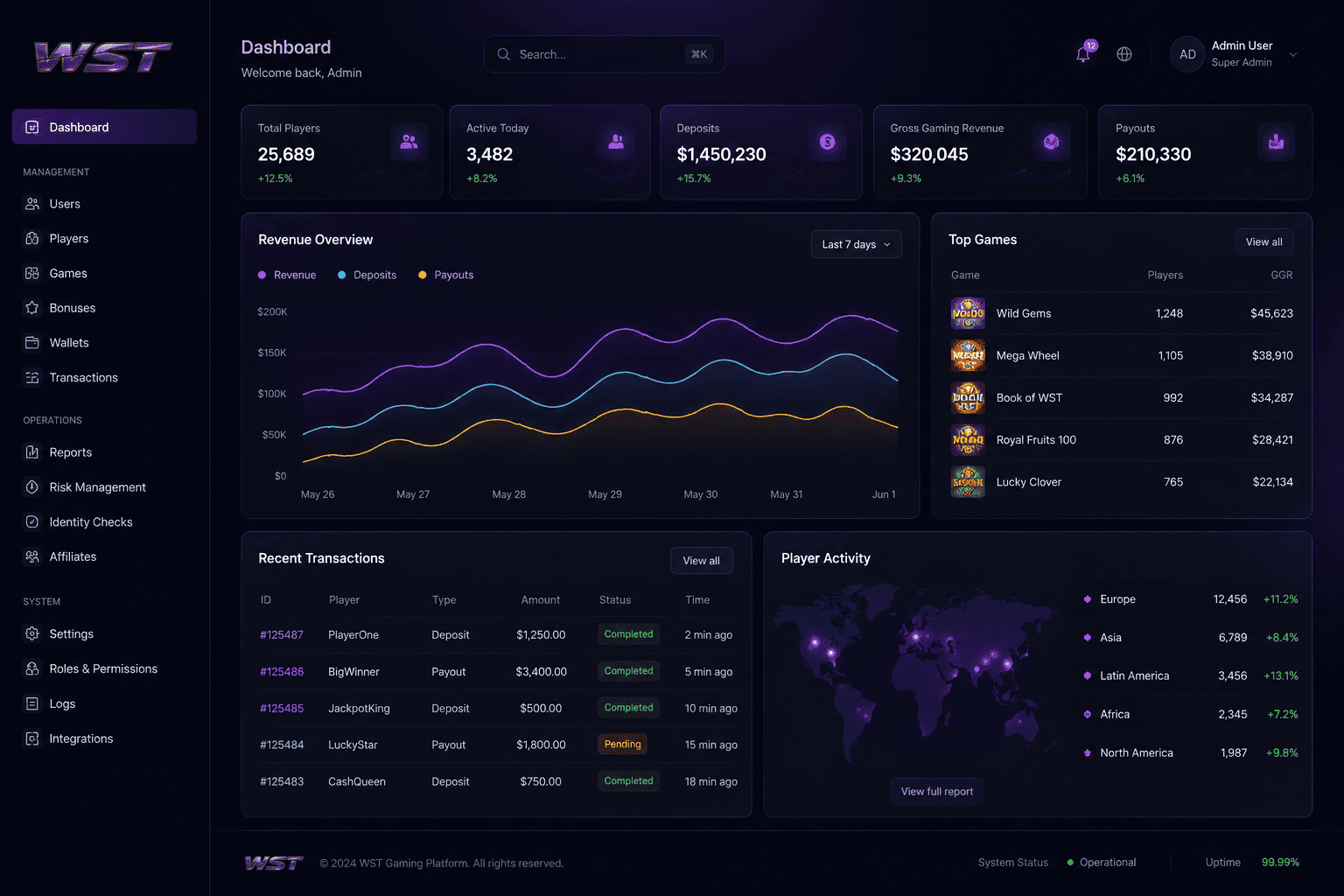Viewport: 1344px width, 896px height.
Task: Open the Dashboard menu item
Action: [x=104, y=127]
